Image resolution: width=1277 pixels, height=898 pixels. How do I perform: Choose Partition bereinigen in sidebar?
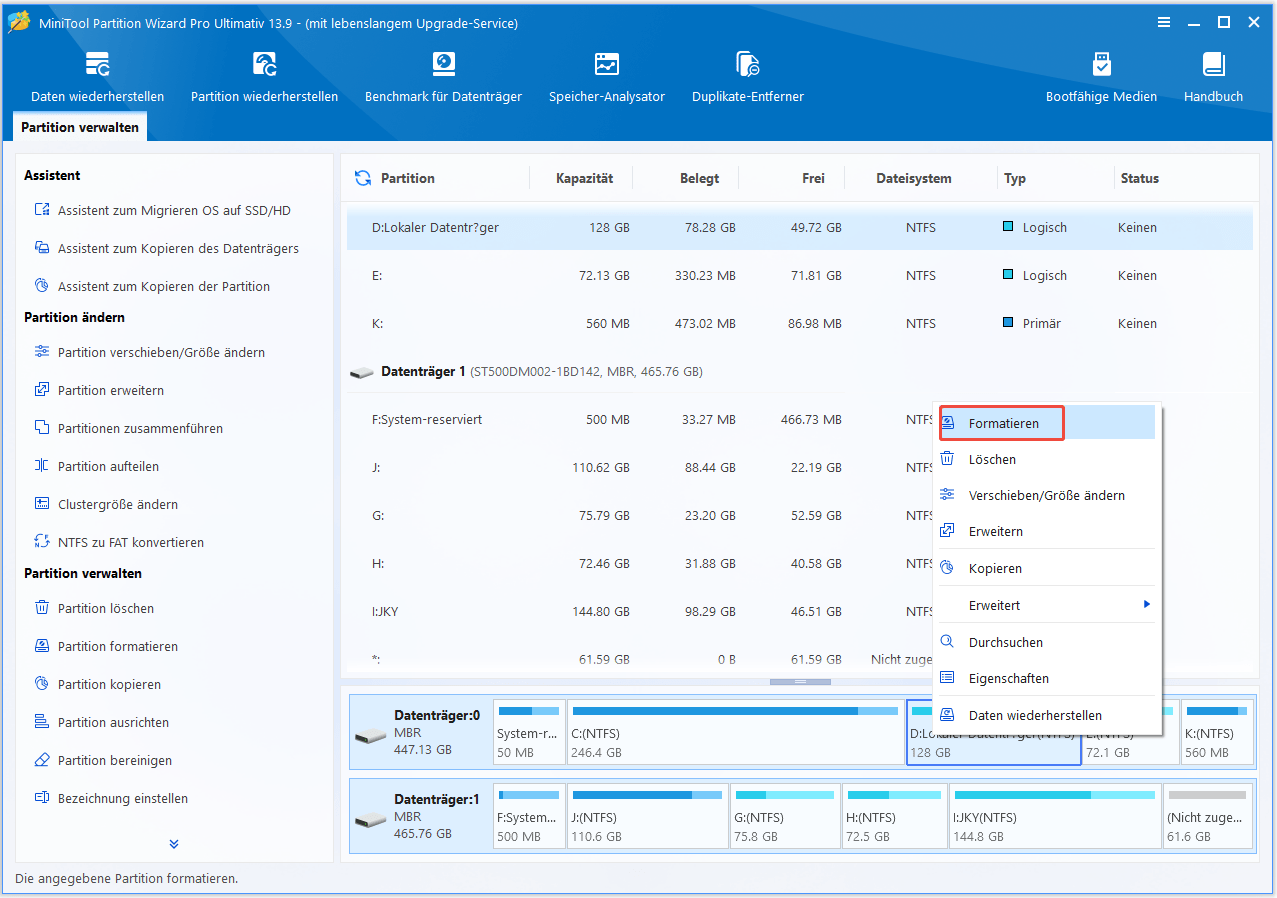pos(103,760)
